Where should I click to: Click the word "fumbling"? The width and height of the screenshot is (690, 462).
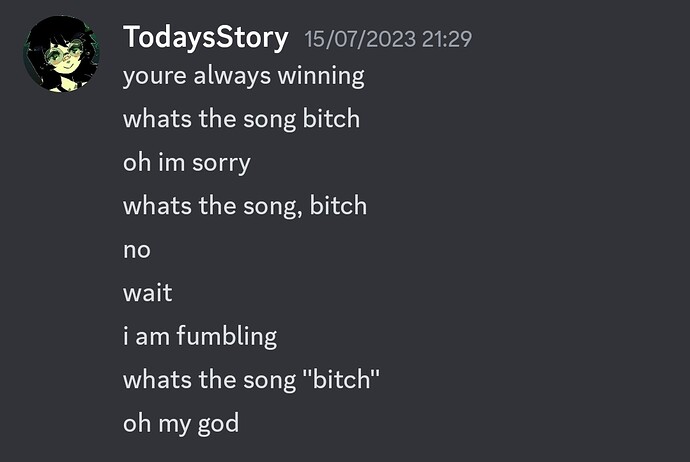point(227,337)
